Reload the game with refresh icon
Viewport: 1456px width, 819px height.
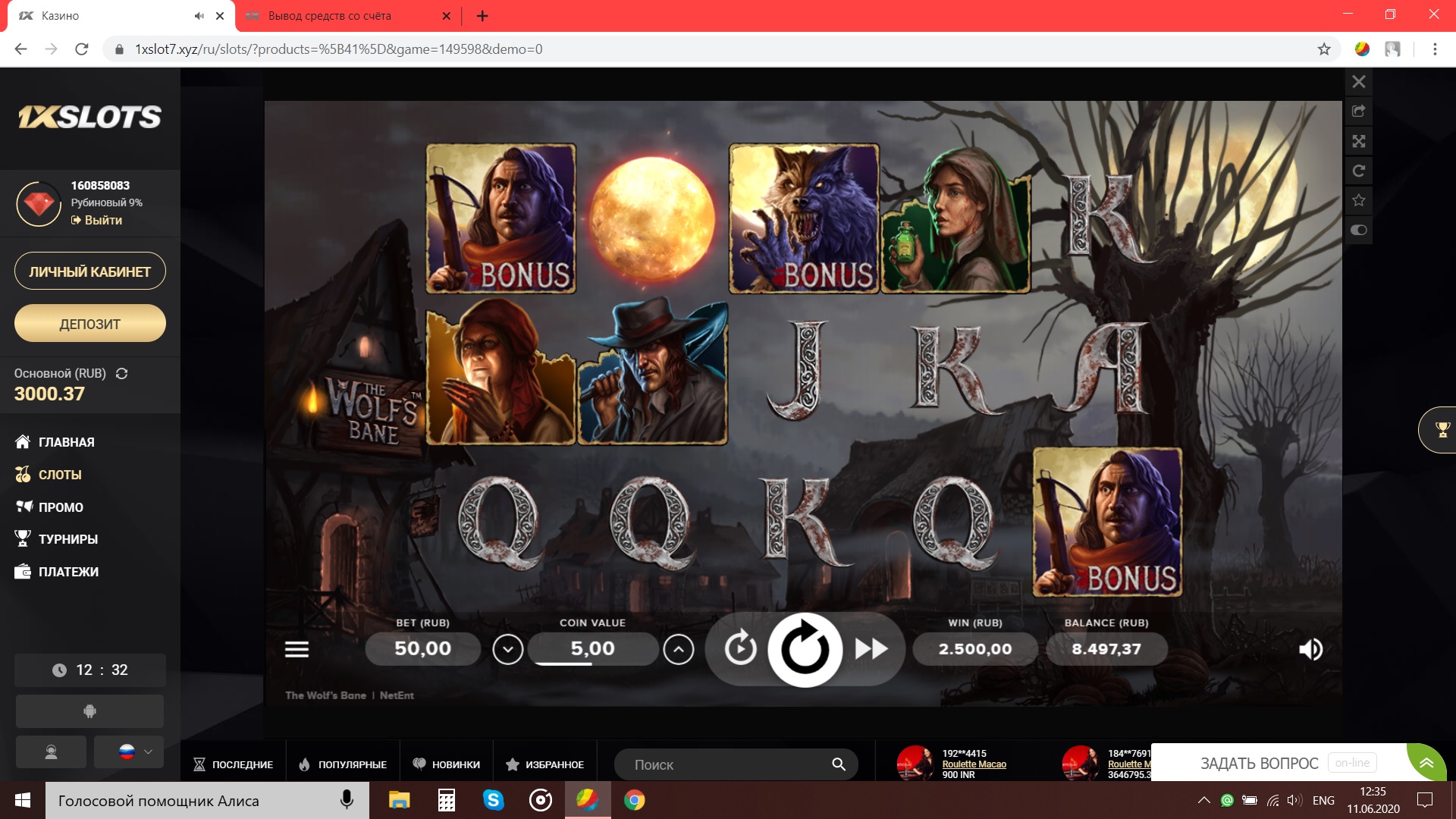pos(1359,171)
